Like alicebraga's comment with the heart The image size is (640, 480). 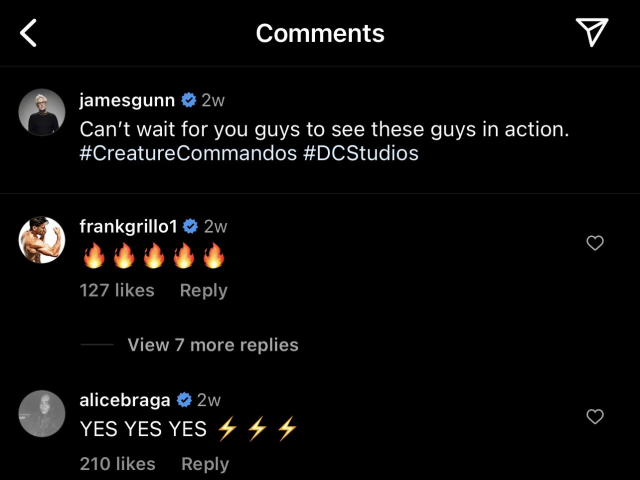pyautogui.click(x=595, y=416)
